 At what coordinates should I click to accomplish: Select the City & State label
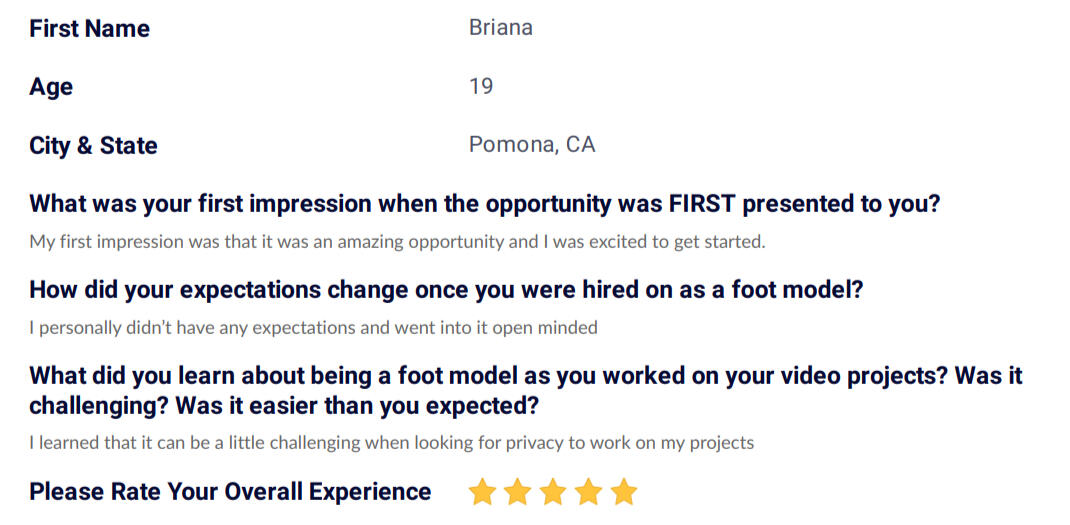point(93,145)
